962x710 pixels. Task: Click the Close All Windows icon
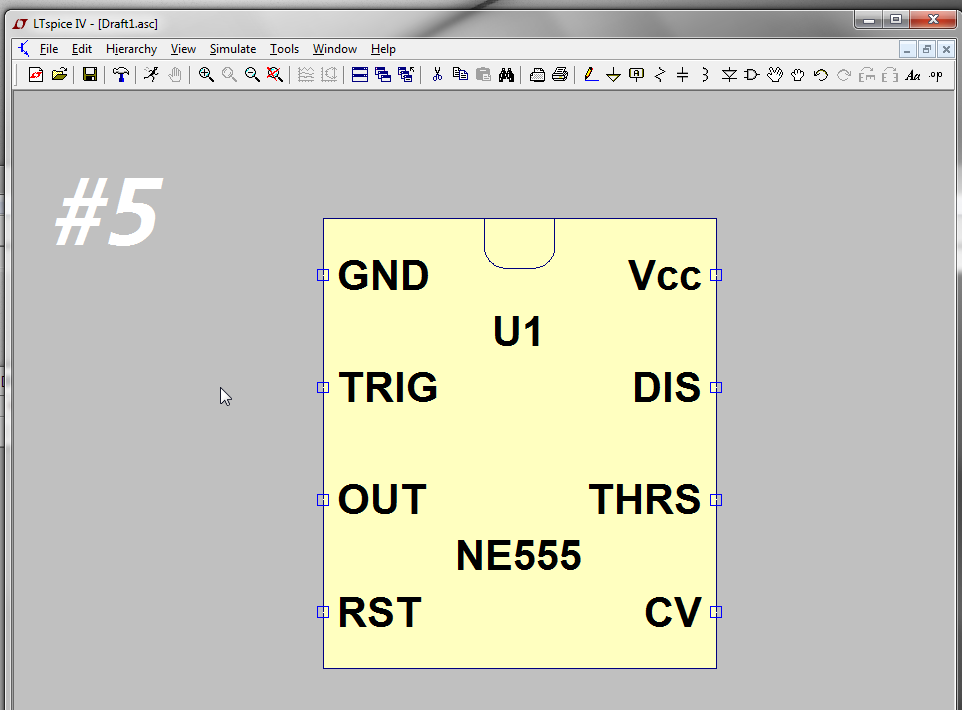(406, 75)
